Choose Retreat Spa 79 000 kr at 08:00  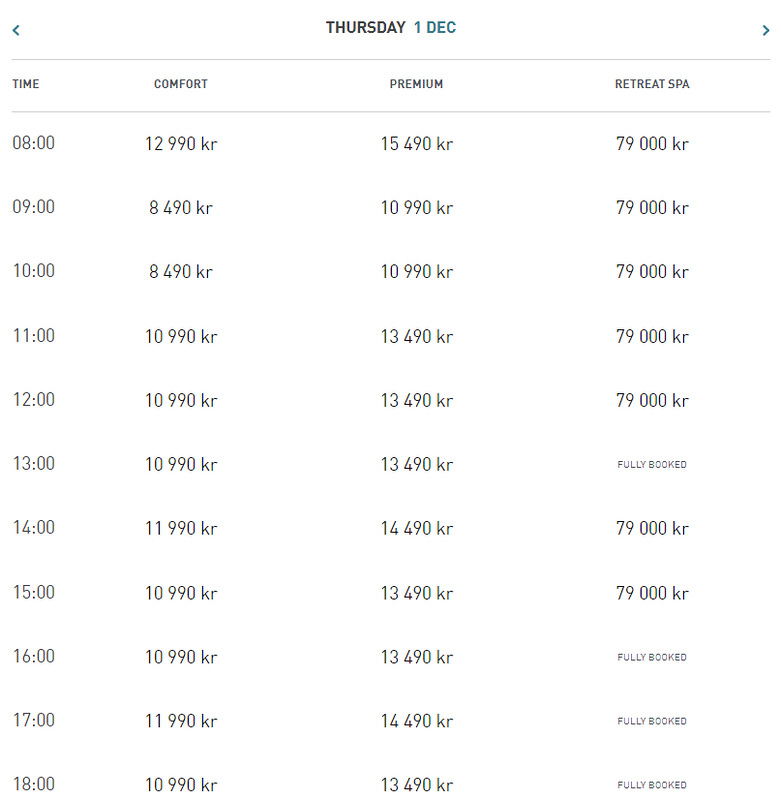652,144
